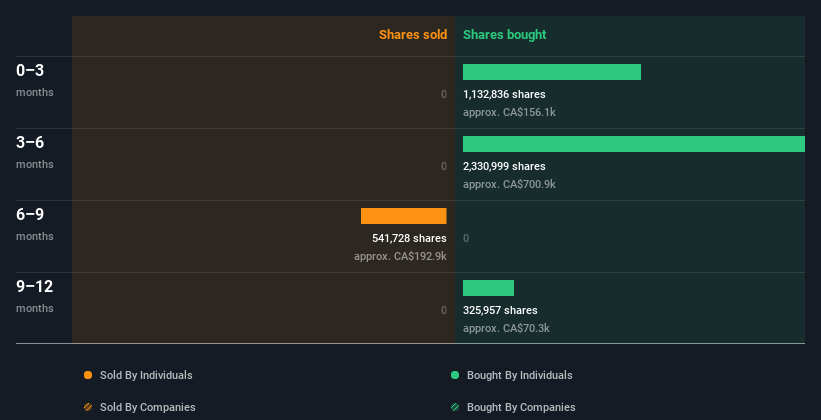Click the 0–3 months row label
Viewport: 821px width, 420px height.
pos(35,80)
